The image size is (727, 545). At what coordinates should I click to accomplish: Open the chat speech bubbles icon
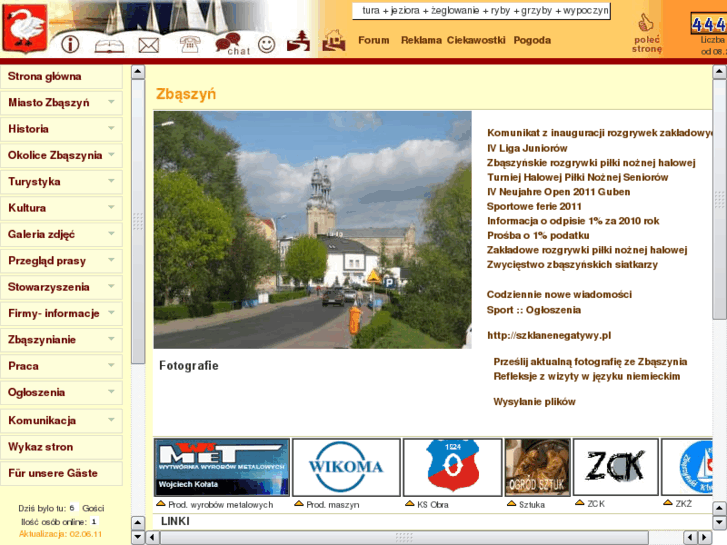(232, 44)
